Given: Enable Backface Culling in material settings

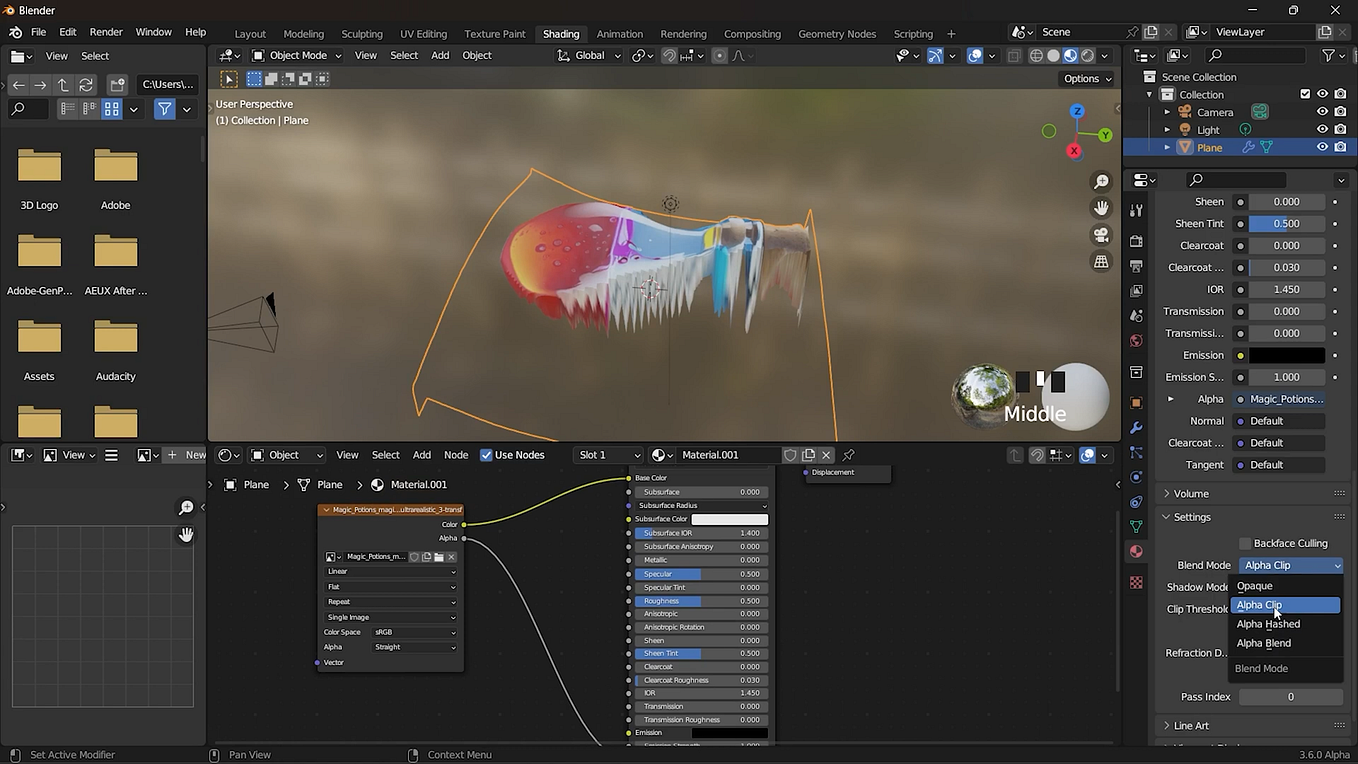Looking at the screenshot, I should tap(1245, 543).
